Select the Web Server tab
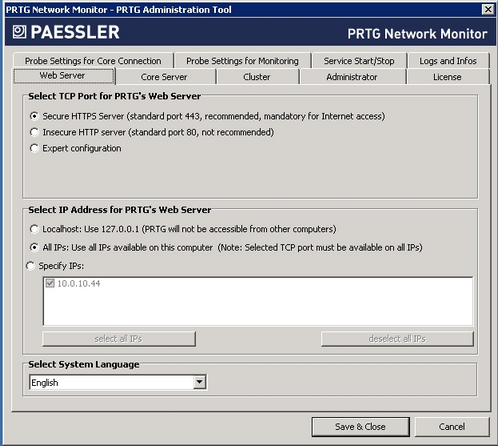 (64, 76)
